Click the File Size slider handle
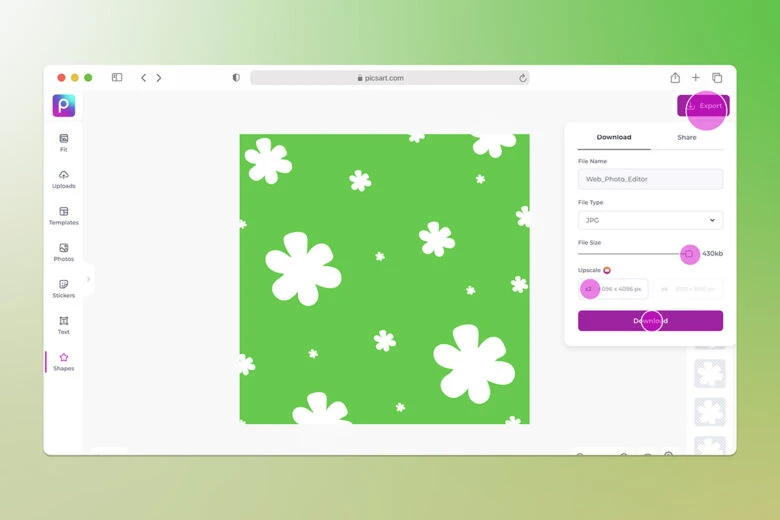The height and width of the screenshot is (520, 780). [x=689, y=254]
